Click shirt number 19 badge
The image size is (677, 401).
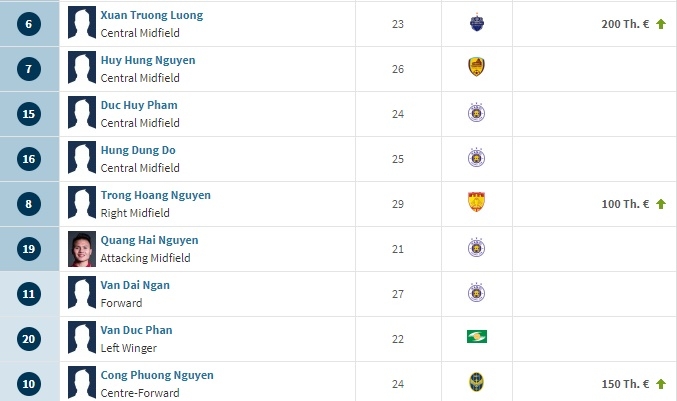point(29,249)
